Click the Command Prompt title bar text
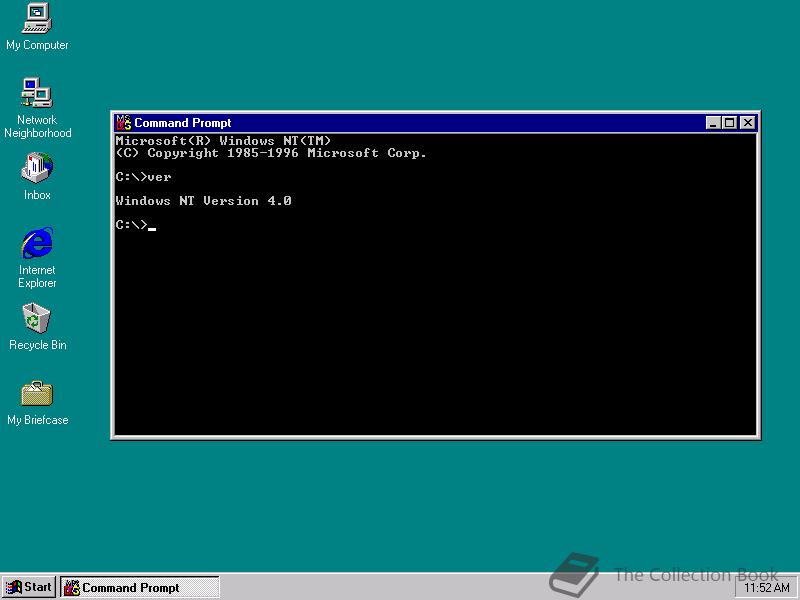This screenshot has height=600, width=800. [x=183, y=123]
